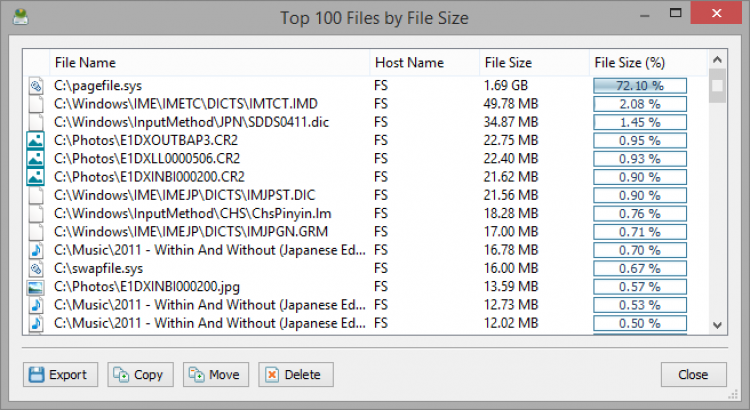Export the top files list
The height and width of the screenshot is (410, 750).
click(x=59, y=375)
